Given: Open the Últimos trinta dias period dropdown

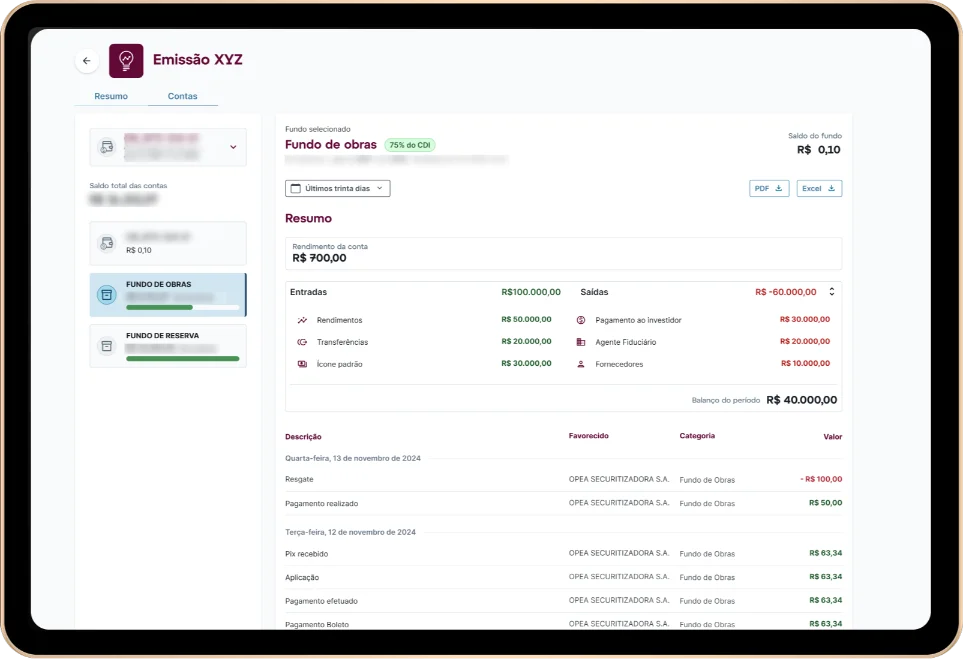Looking at the screenshot, I should [338, 189].
